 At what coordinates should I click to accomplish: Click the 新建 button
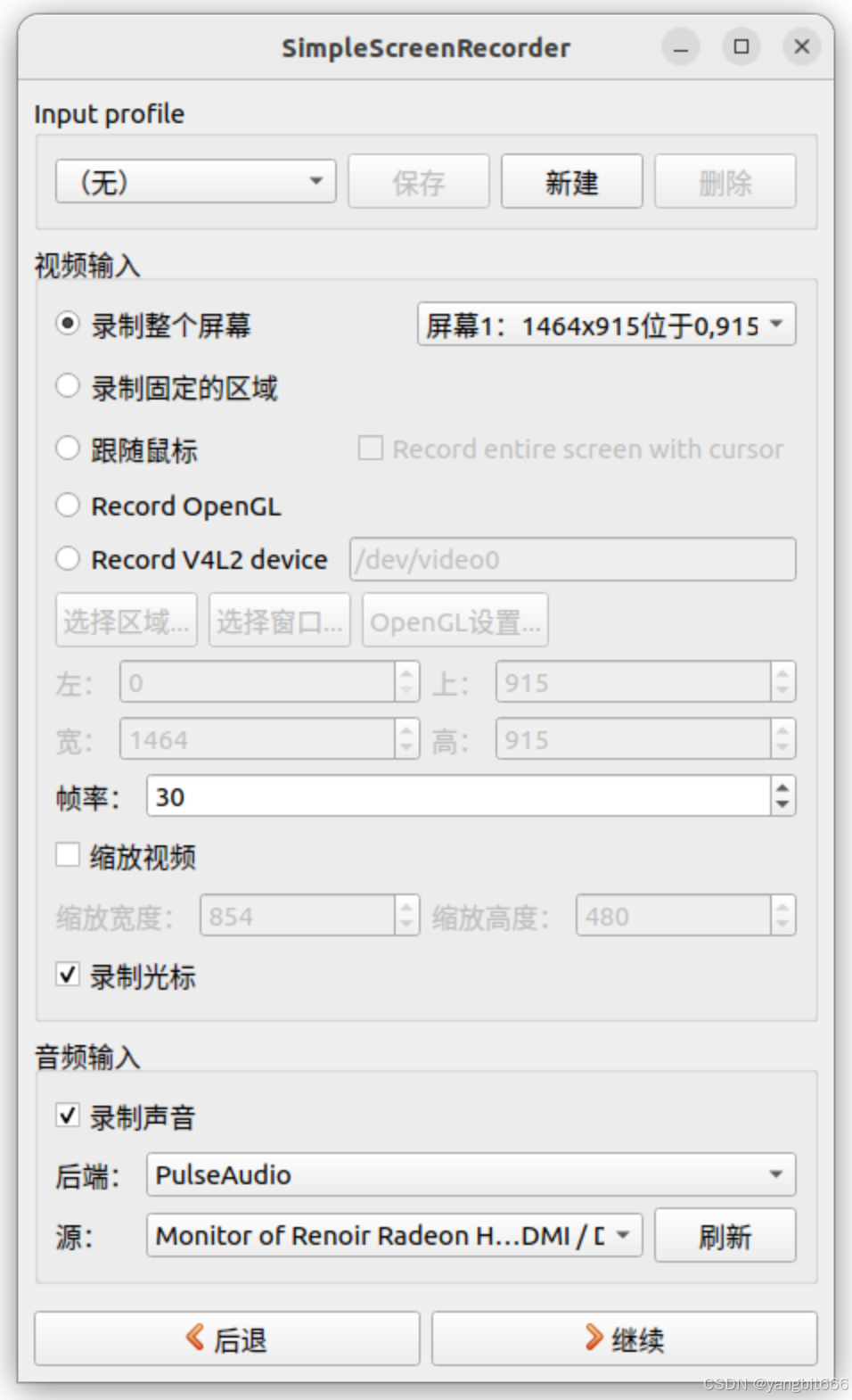click(x=571, y=181)
